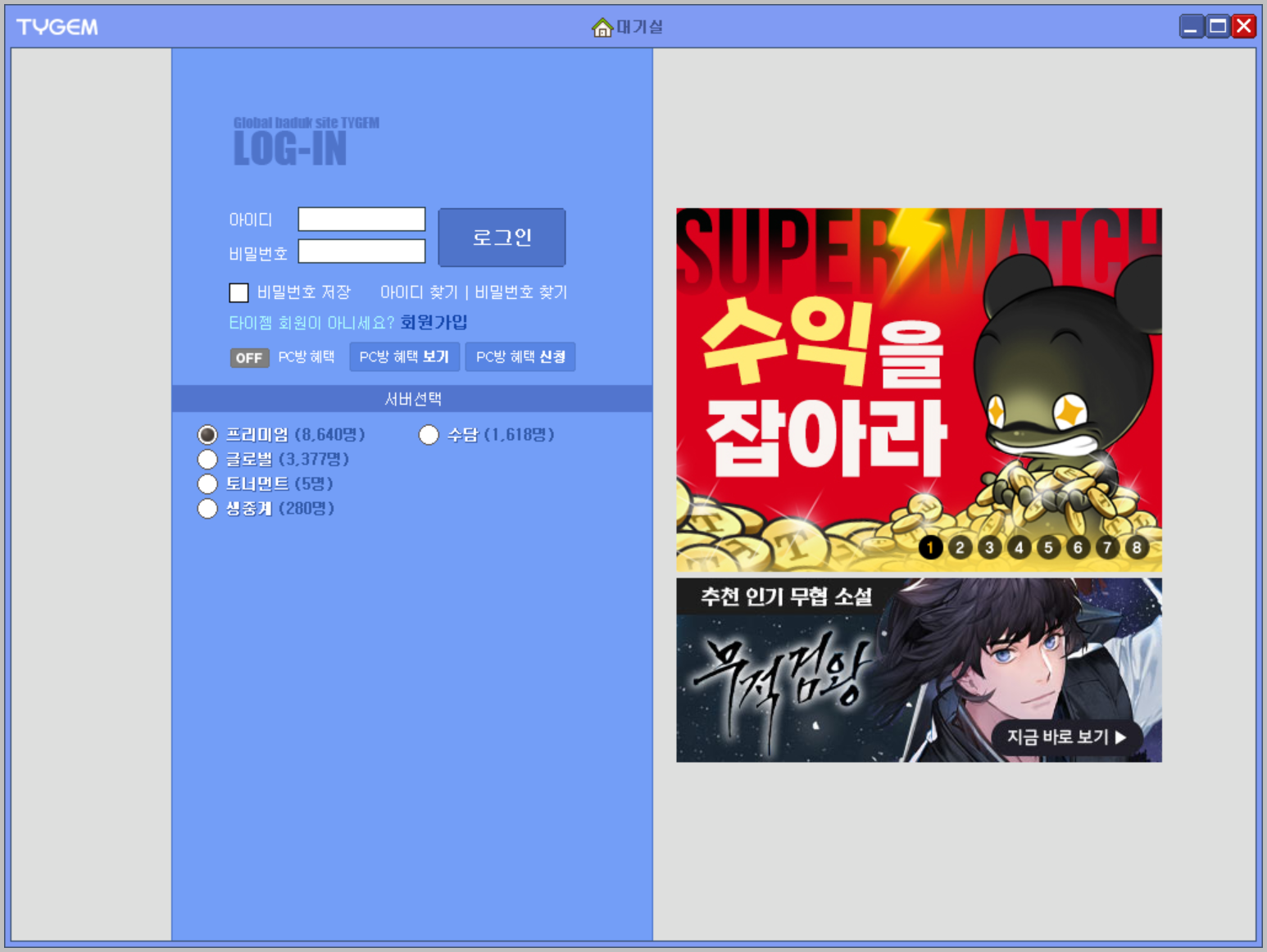The width and height of the screenshot is (1267, 952).
Task: Close the TYGEM window
Action: click(1244, 27)
